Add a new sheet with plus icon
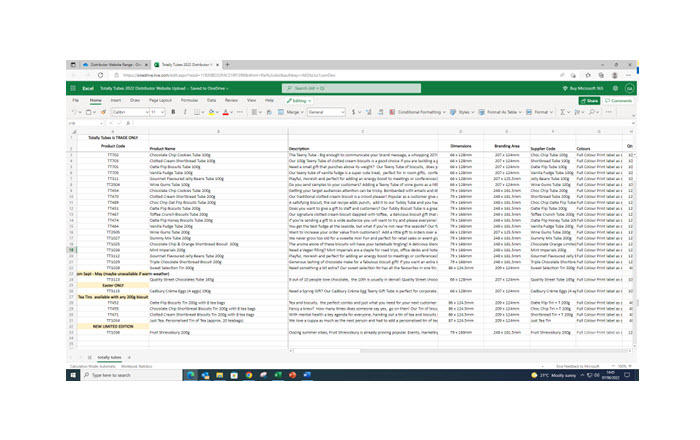The image size is (700, 440). tap(129, 357)
